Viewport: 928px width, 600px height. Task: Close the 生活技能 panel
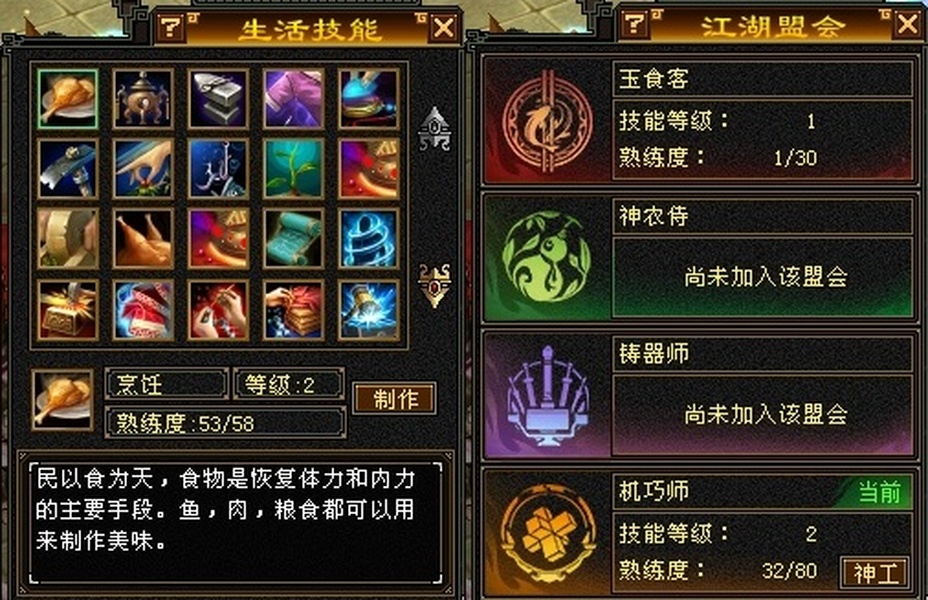(444, 27)
